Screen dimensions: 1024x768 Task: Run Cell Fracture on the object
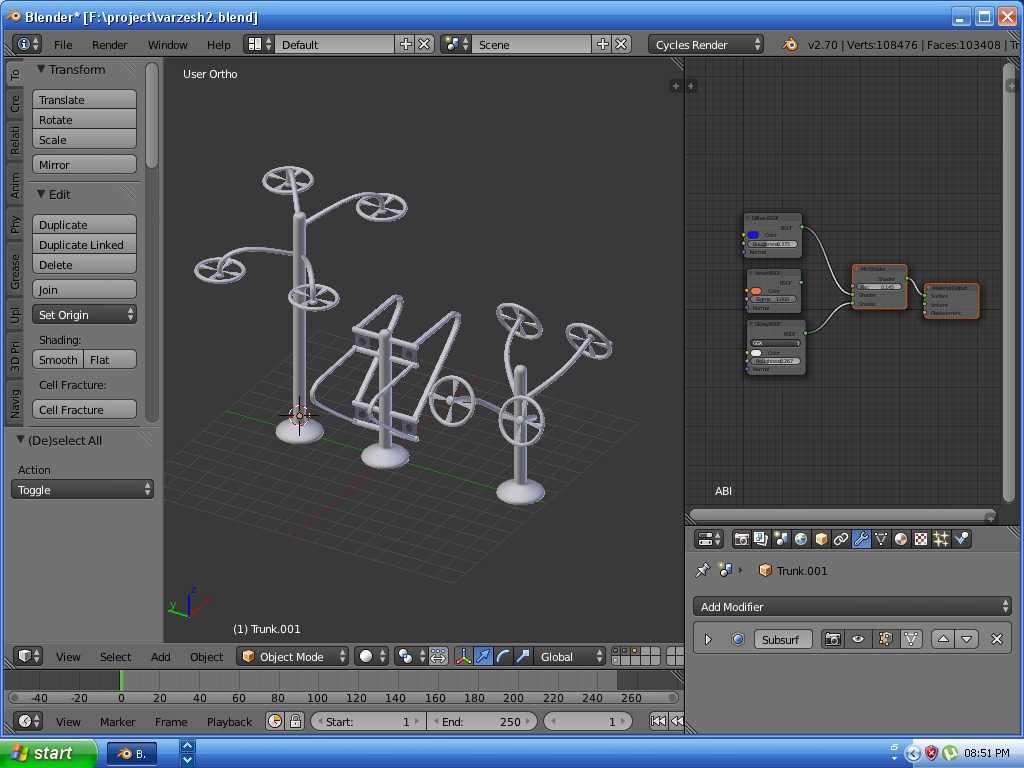click(83, 409)
